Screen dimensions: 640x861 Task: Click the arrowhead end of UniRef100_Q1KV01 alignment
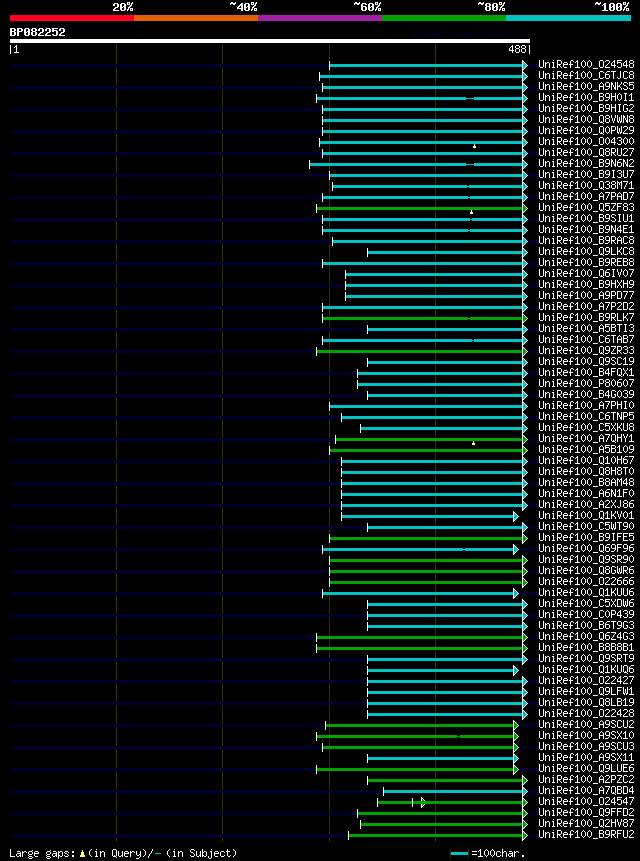click(x=516, y=516)
